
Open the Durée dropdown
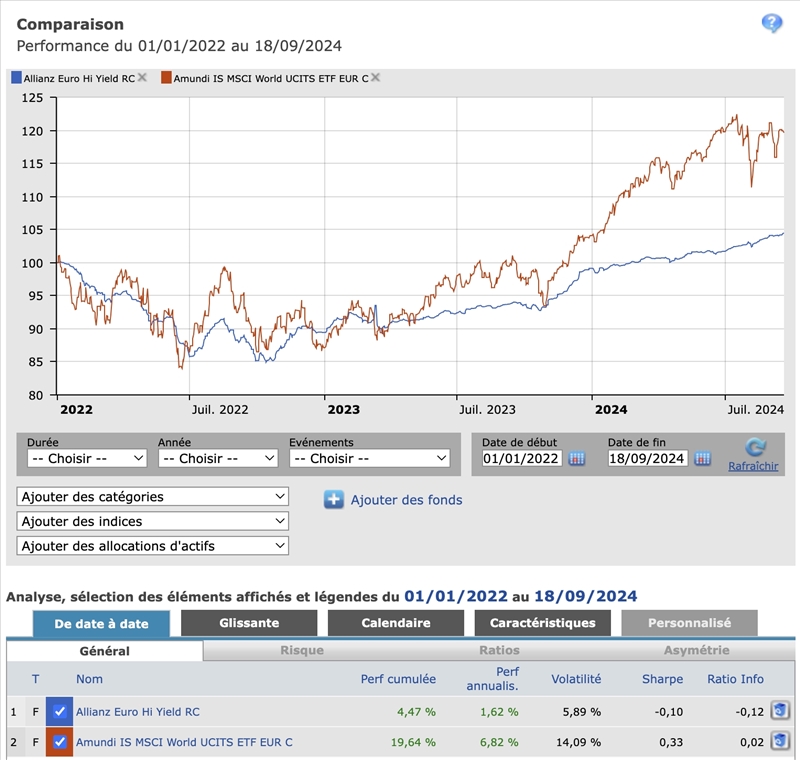tap(87, 459)
